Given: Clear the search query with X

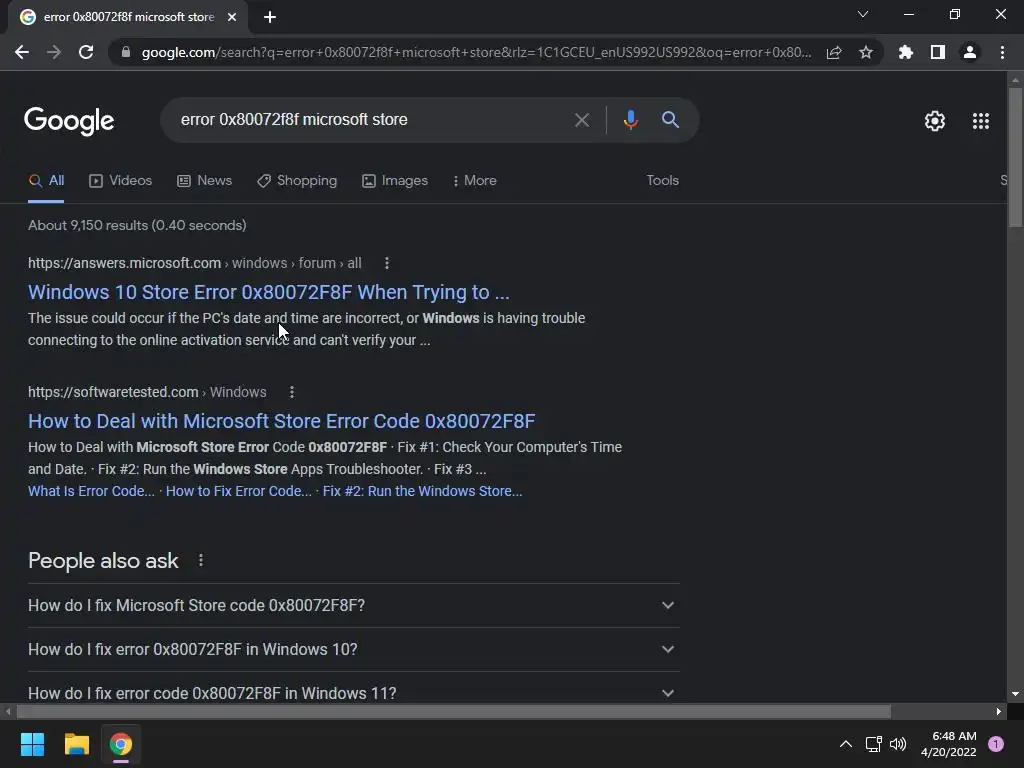Looking at the screenshot, I should pyautogui.click(x=581, y=120).
